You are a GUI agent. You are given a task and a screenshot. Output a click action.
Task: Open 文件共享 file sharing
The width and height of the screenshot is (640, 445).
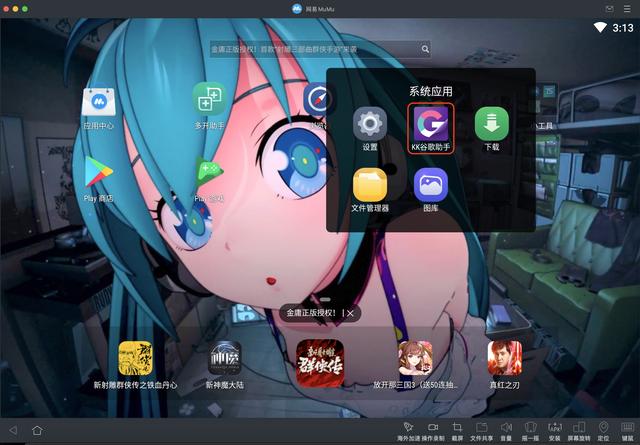coord(482,431)
